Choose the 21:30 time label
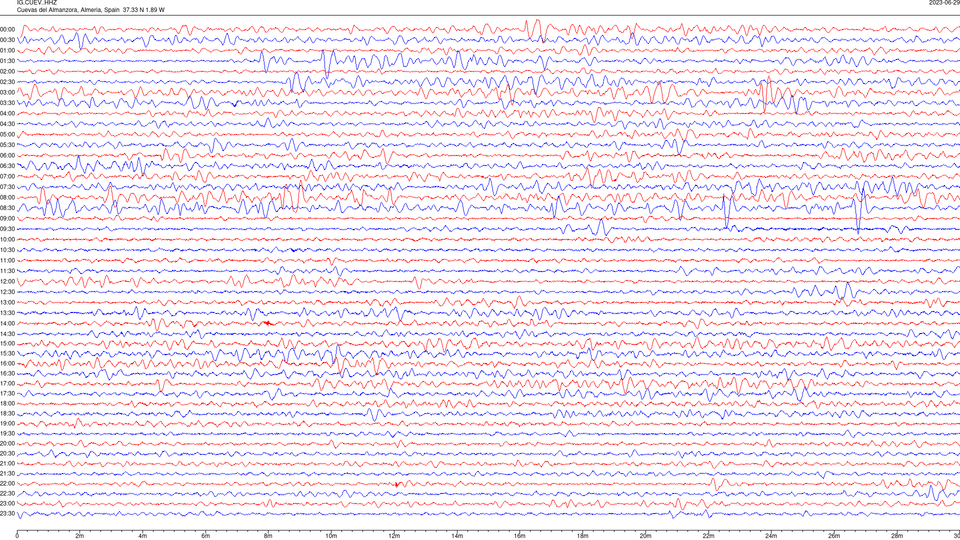 click(7, 473)
